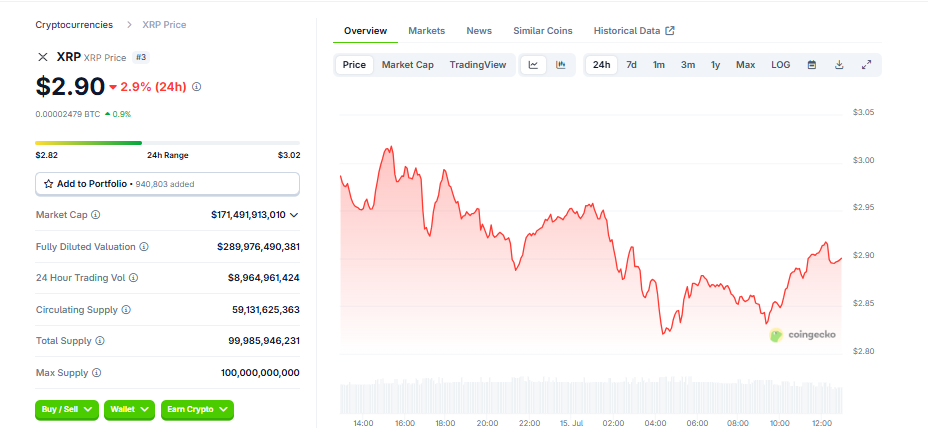Click the XRP Price breadcrumb text
The height and width of the screenshot is (428, 928).
click(164, 25)
